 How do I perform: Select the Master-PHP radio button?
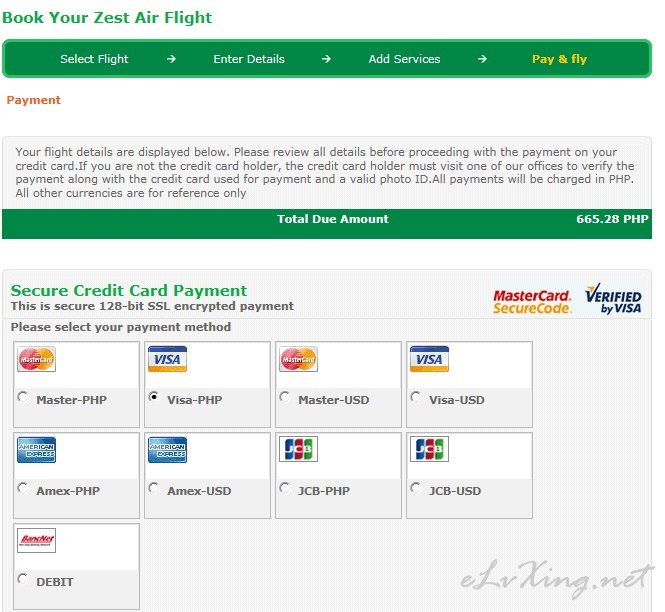[22, 397]
